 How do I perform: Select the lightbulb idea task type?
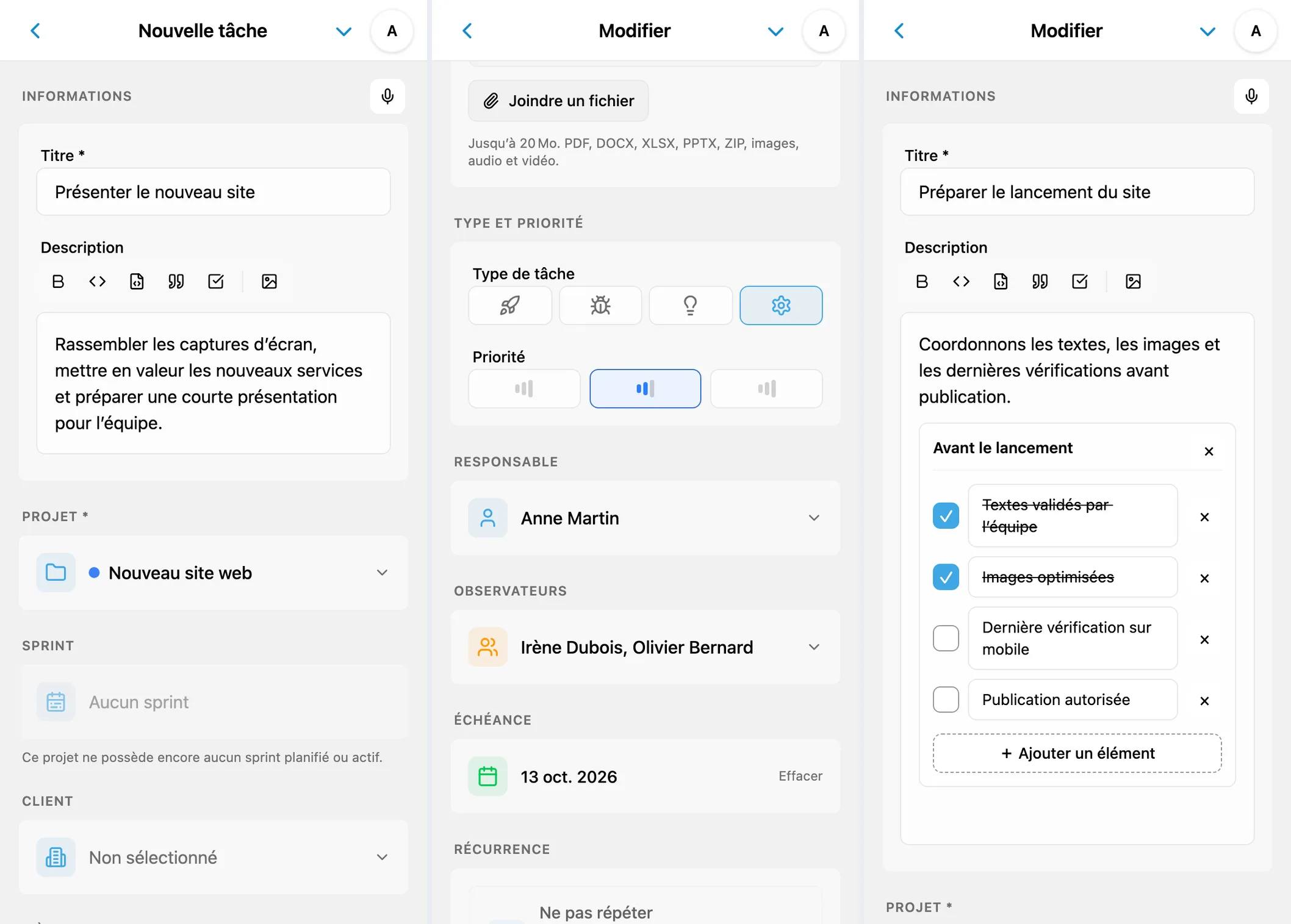point(691,305)
